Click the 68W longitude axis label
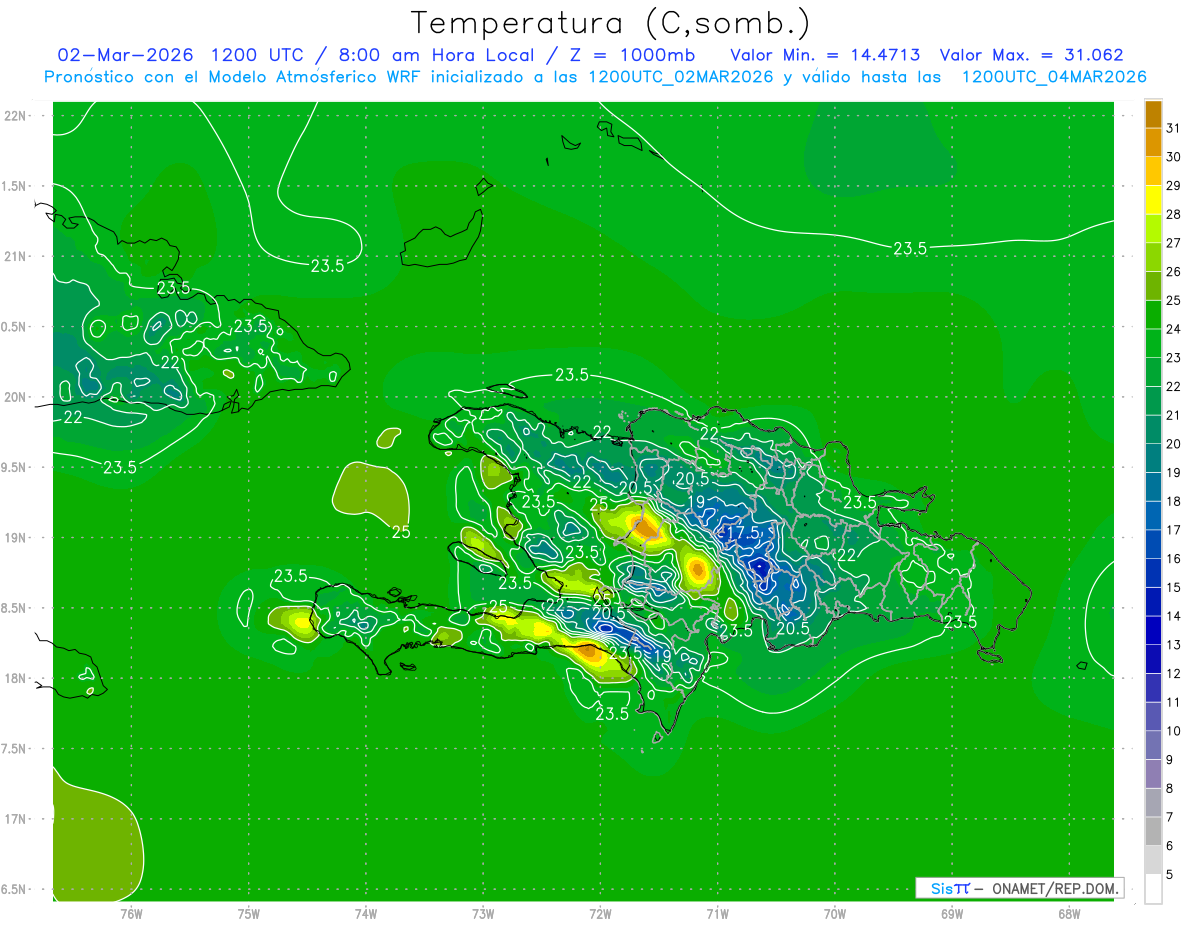 [x=1069, y=913]
